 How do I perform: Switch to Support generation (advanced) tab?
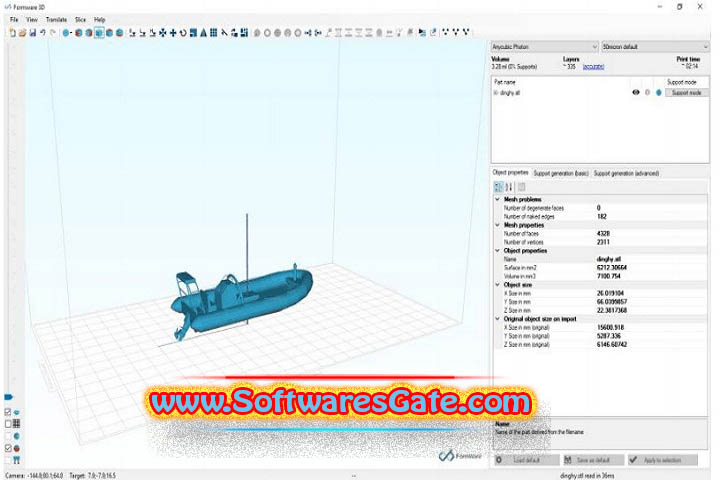tap(626, 173)
